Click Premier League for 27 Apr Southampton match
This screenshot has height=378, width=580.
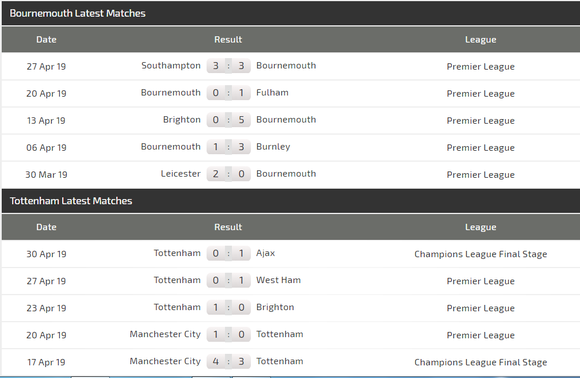[480, 67]
